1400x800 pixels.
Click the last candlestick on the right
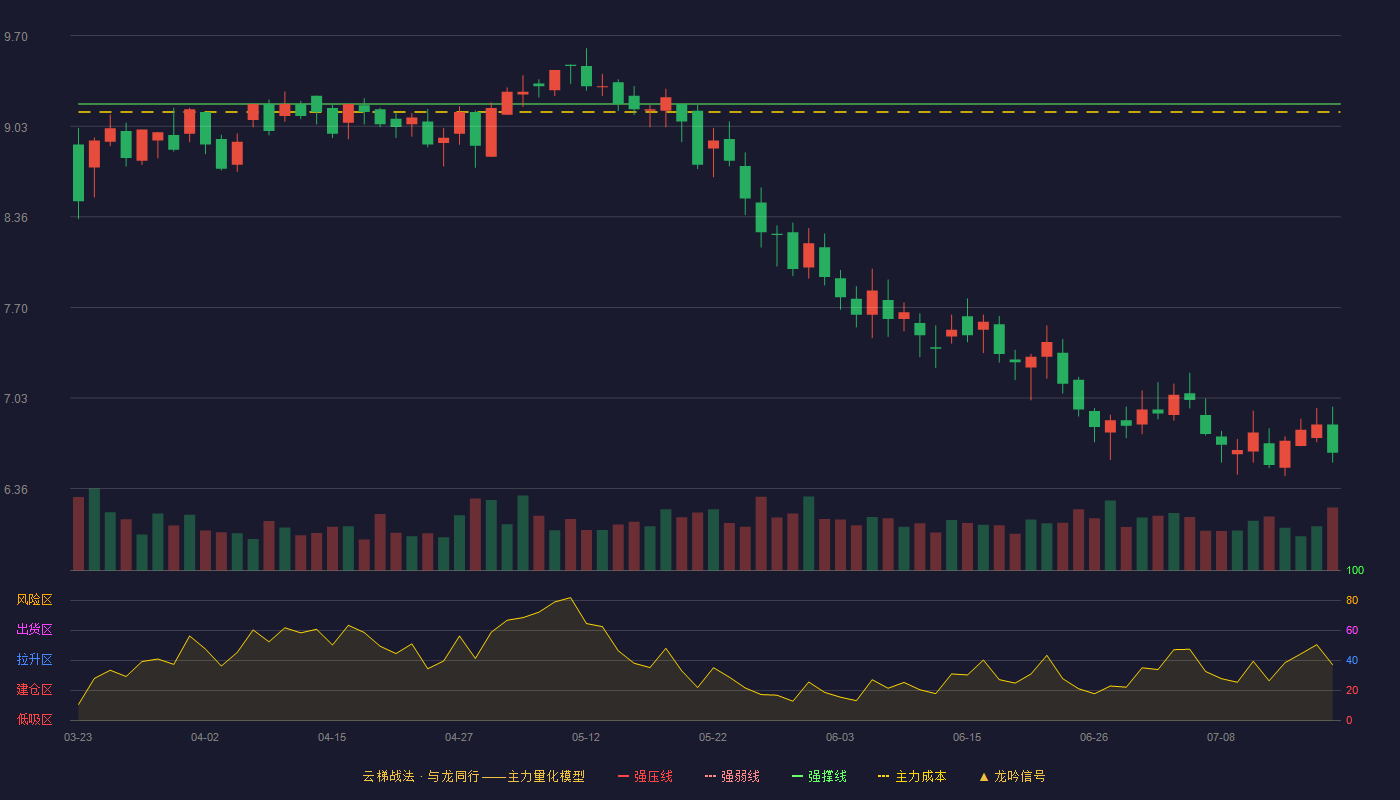pyautogui.click(x=1332, y=438)
